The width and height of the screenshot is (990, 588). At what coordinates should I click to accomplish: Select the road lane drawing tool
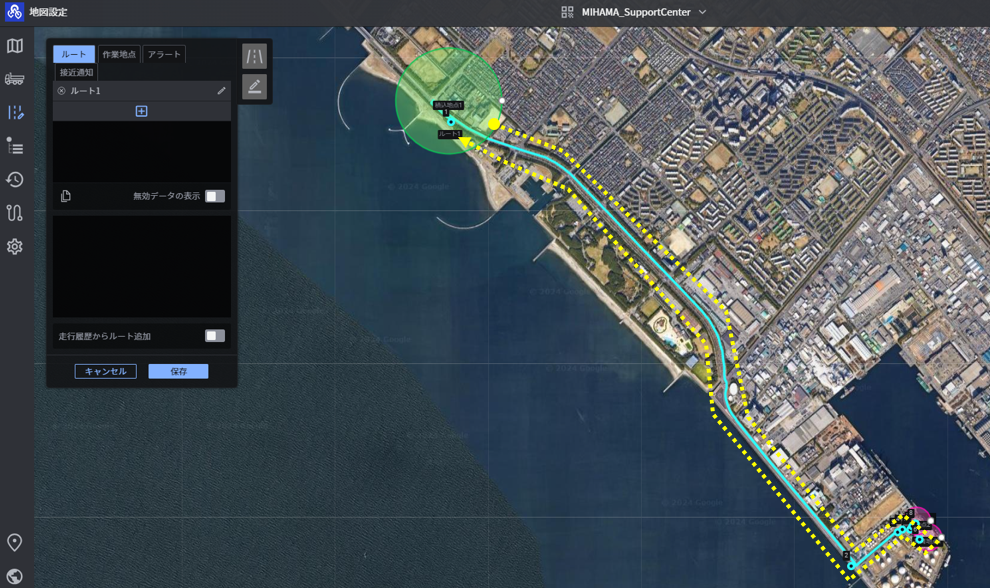(x=254, y=57)
